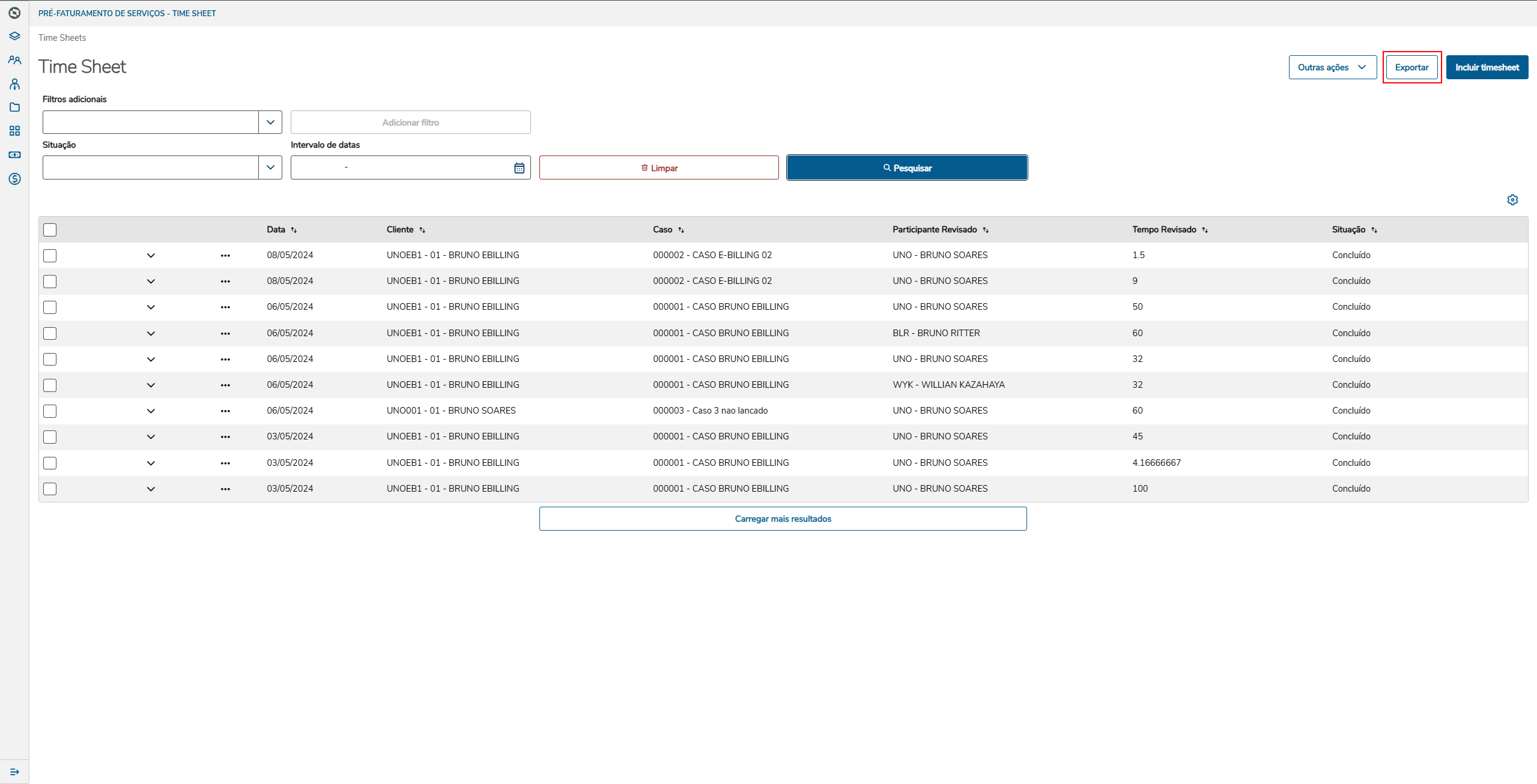Click the four-squares grid sidebar icon

click(x=14, y=131)
